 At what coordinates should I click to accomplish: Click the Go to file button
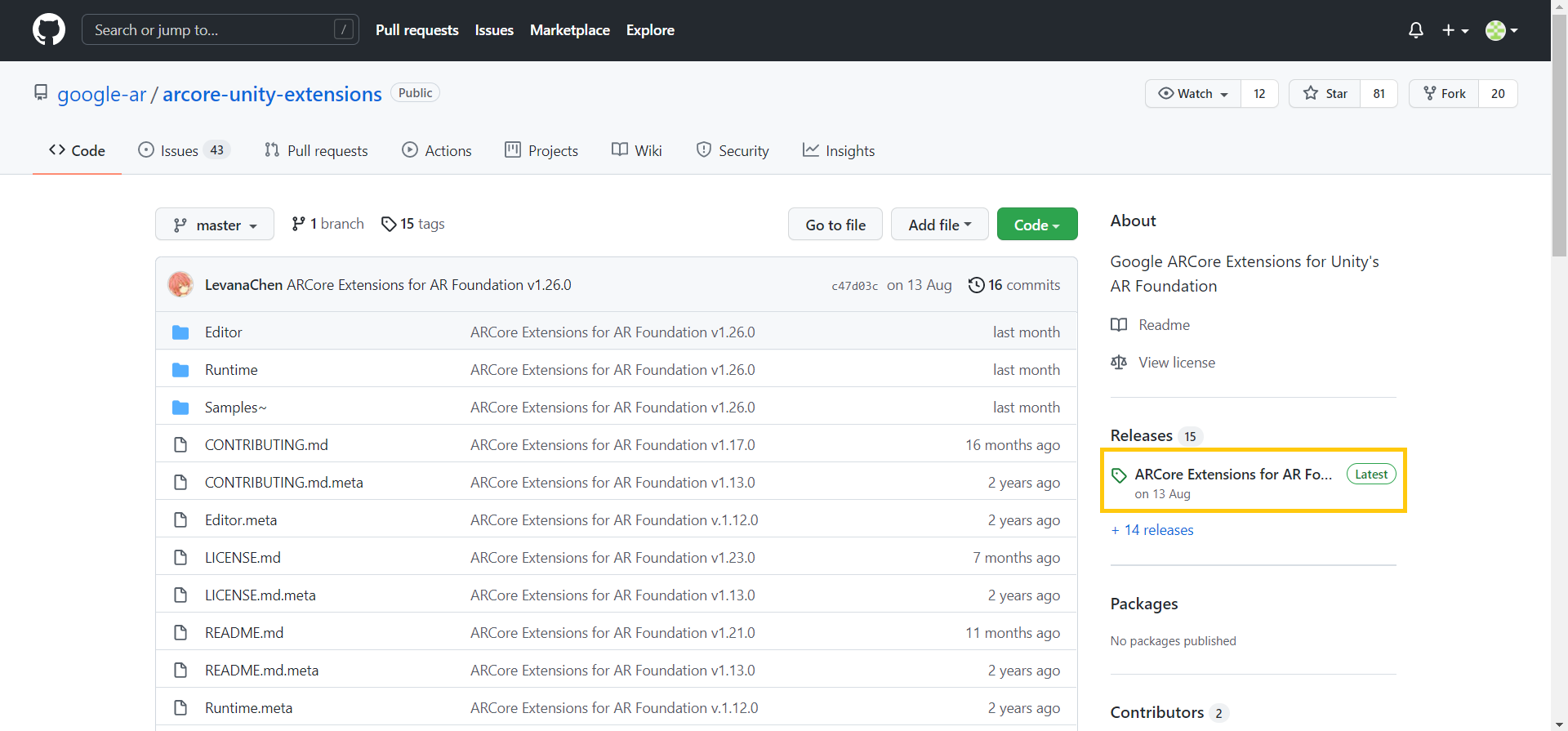coord(835,225)
